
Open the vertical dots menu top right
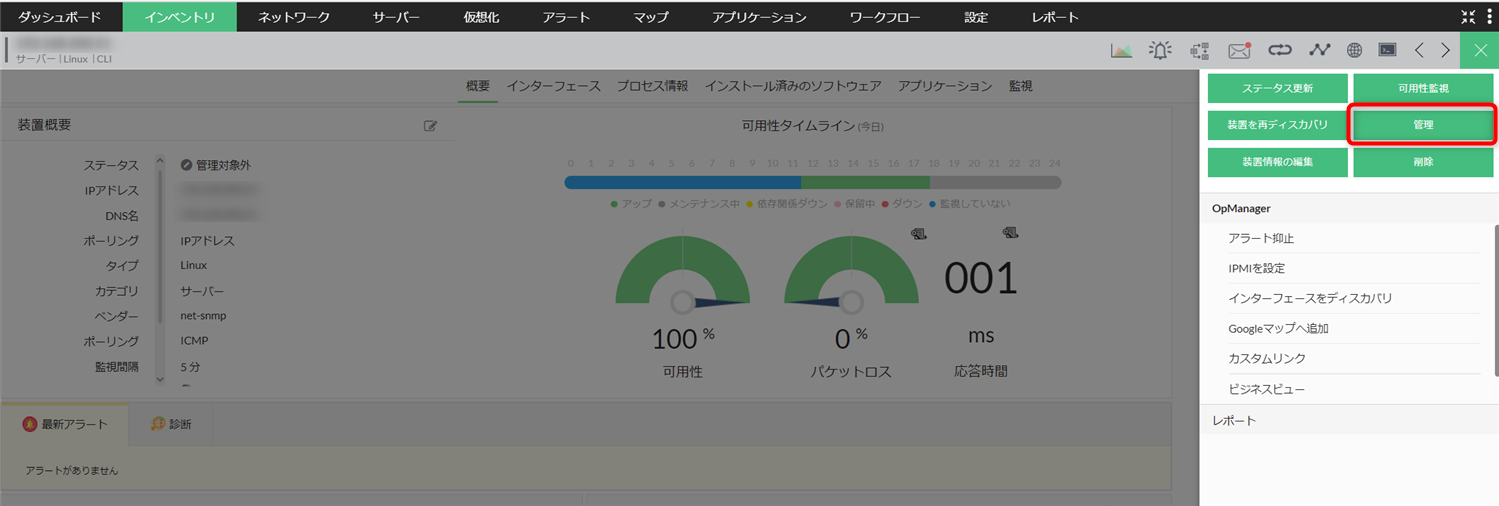click(1490, 16)
